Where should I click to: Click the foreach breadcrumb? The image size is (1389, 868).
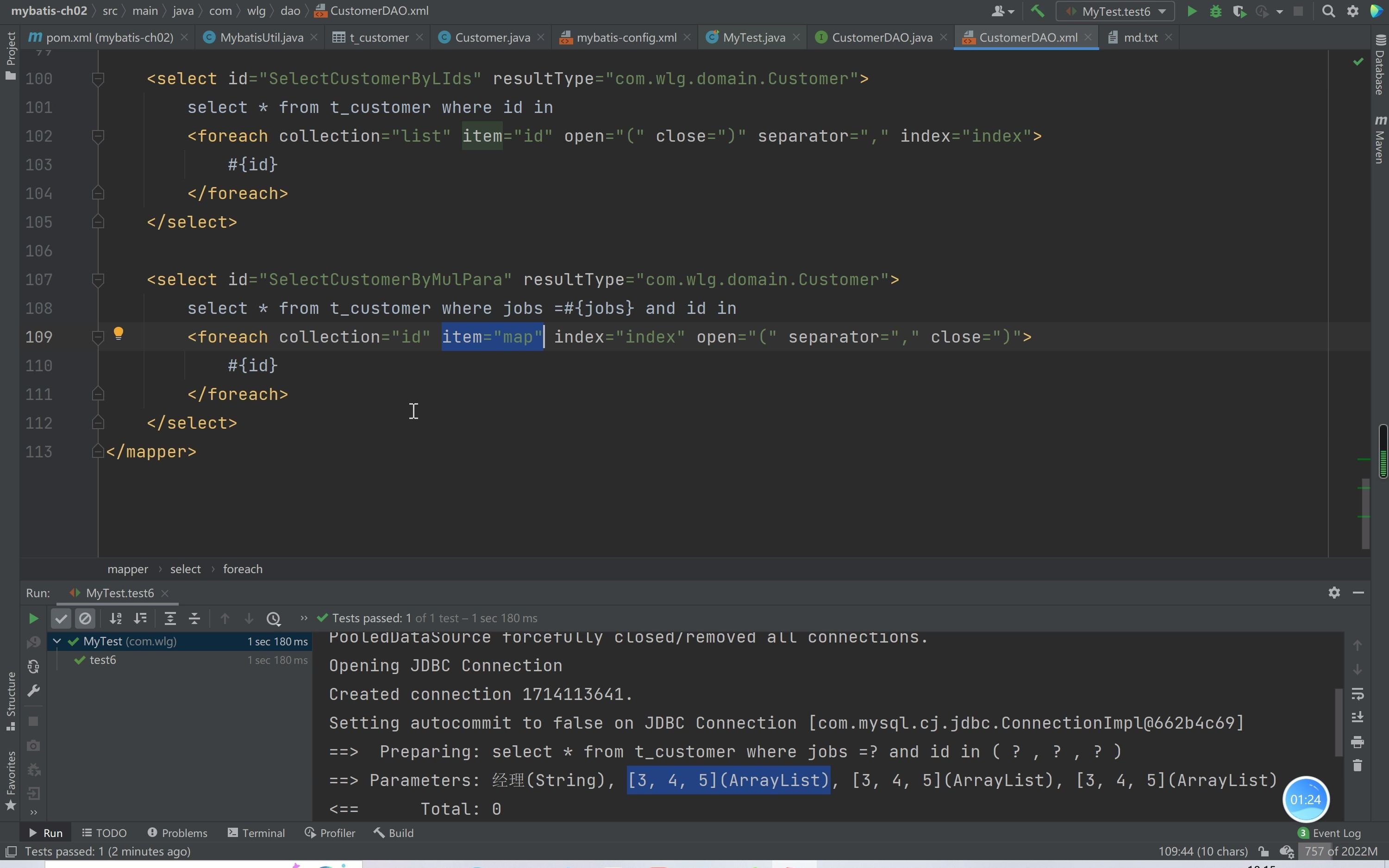(242, 569)
